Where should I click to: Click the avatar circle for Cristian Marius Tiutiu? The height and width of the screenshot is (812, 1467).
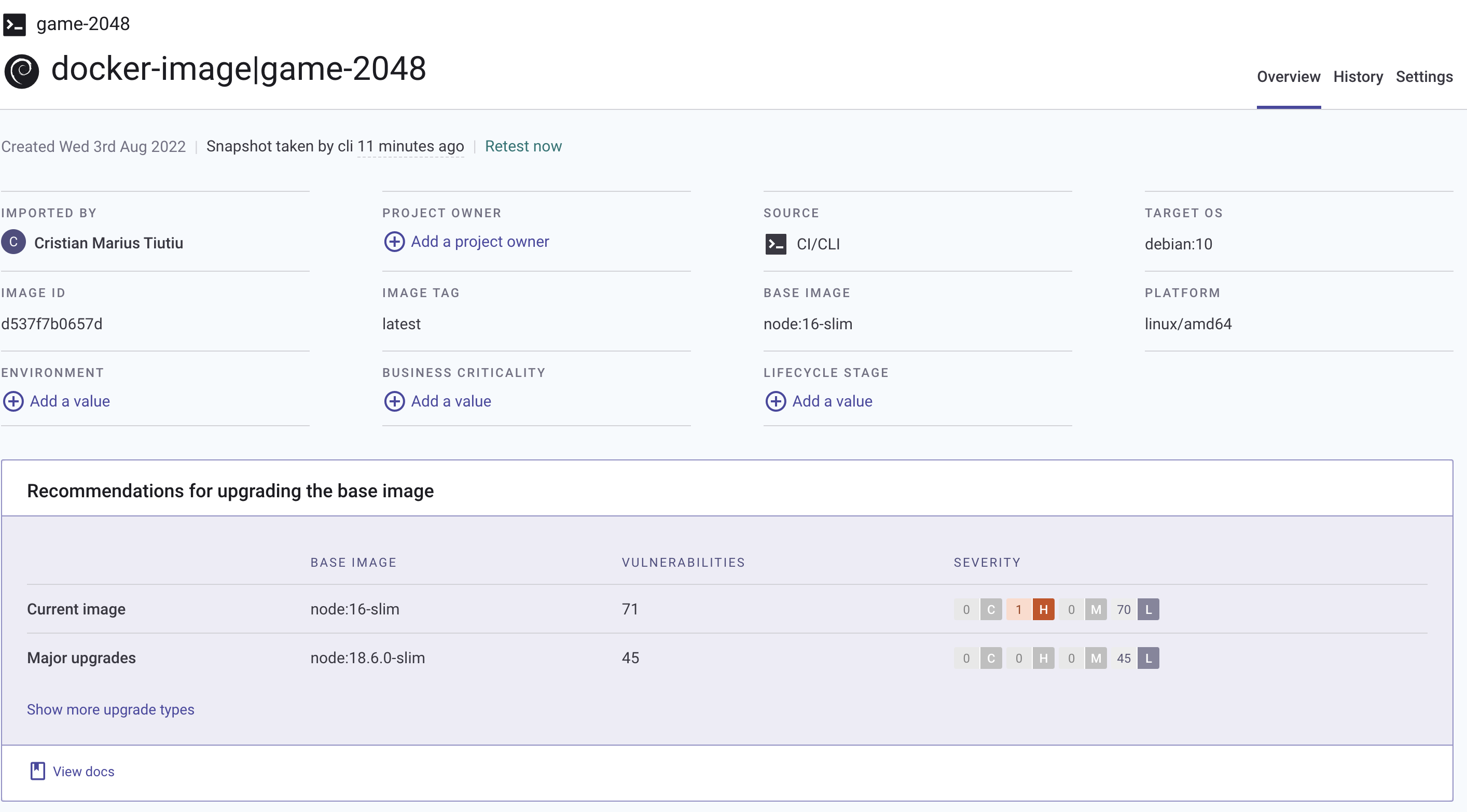coord(13,242)
